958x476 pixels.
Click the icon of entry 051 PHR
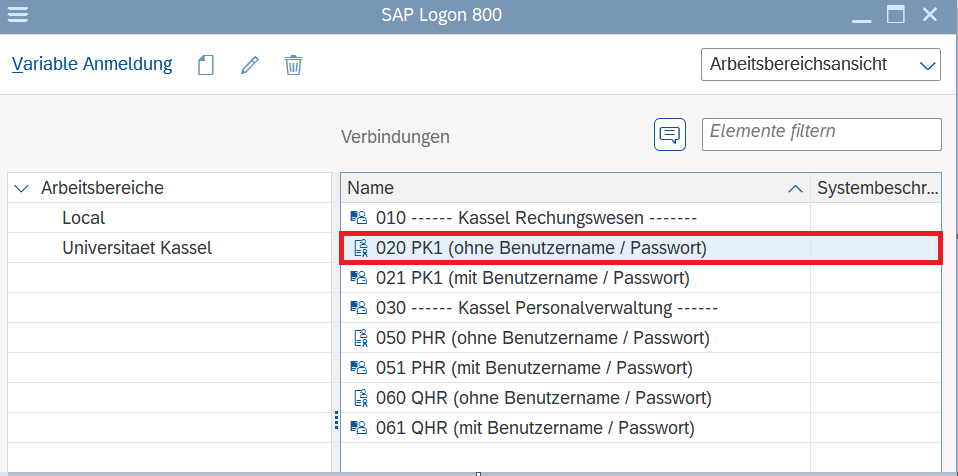coord(358,368)
